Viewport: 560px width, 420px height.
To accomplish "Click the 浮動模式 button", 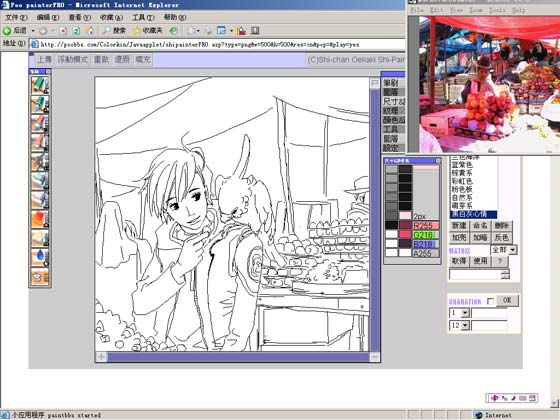I will click(x=73, y=59).
